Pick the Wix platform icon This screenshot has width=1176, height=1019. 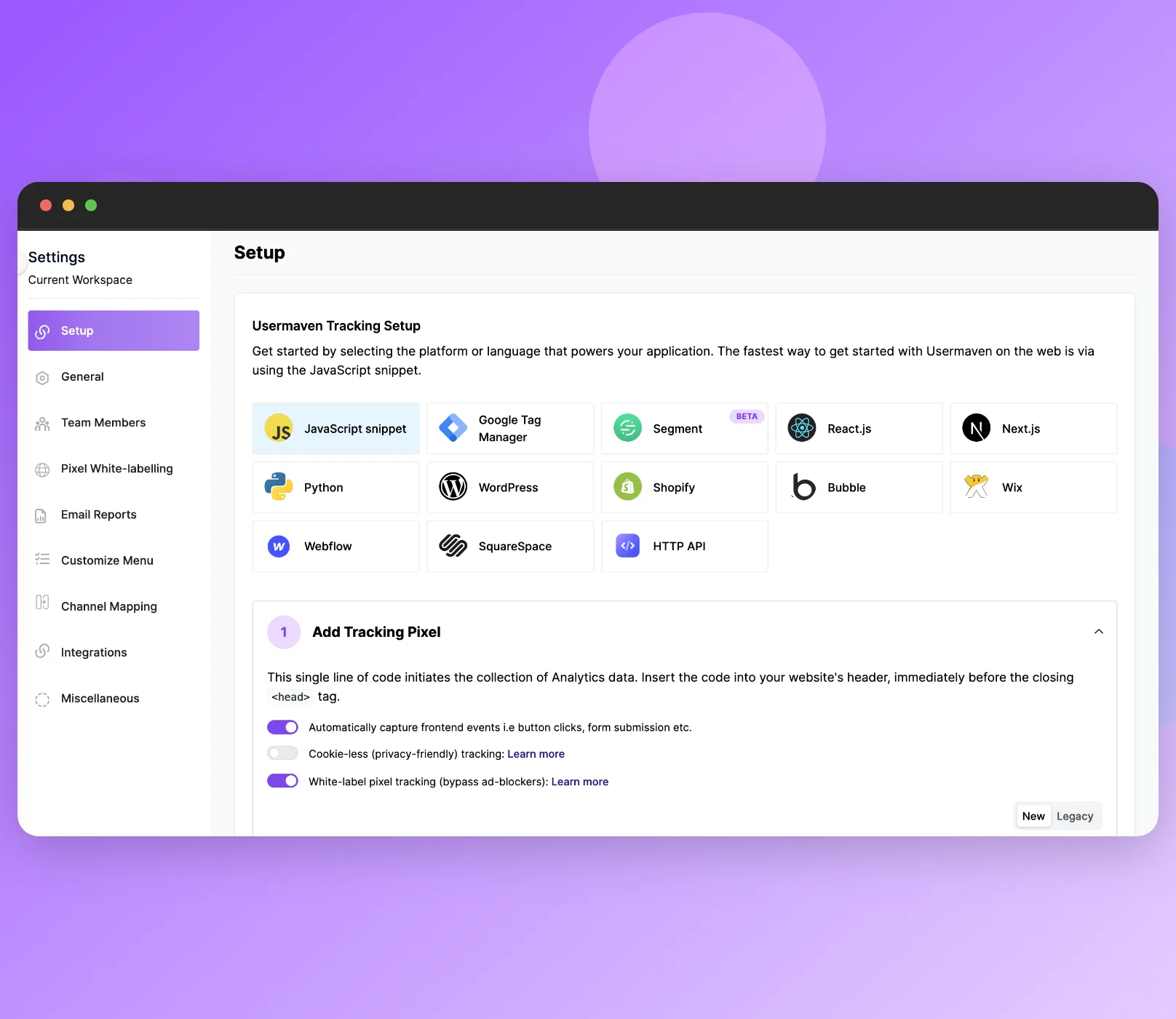point(977,486)
